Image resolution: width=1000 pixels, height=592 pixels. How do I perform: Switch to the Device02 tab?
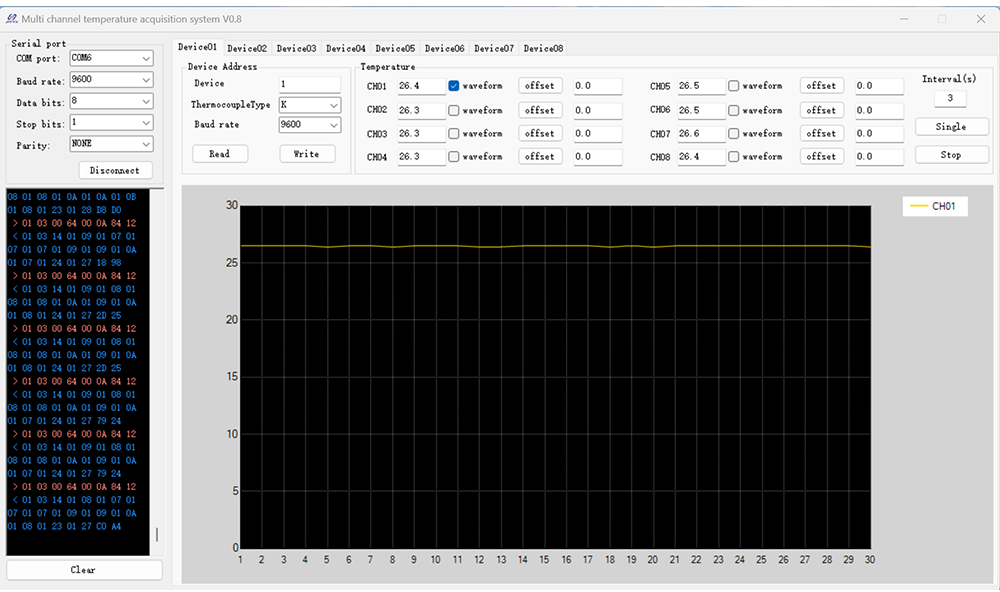click(x=247, y=48)
